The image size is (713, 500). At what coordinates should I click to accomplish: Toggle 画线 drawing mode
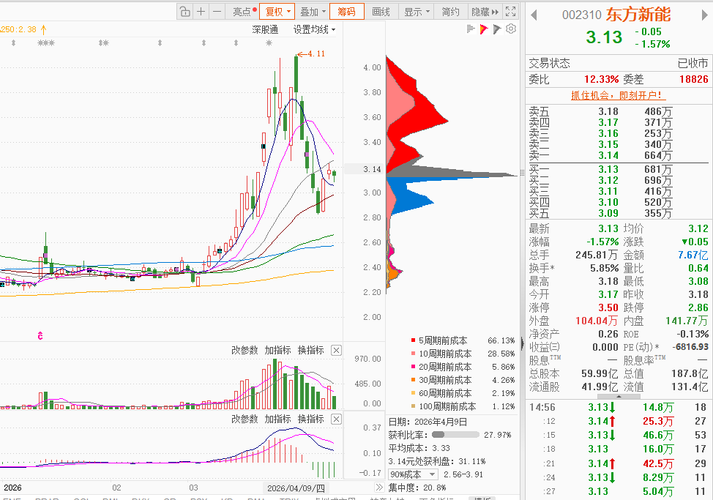coord(381,12)
